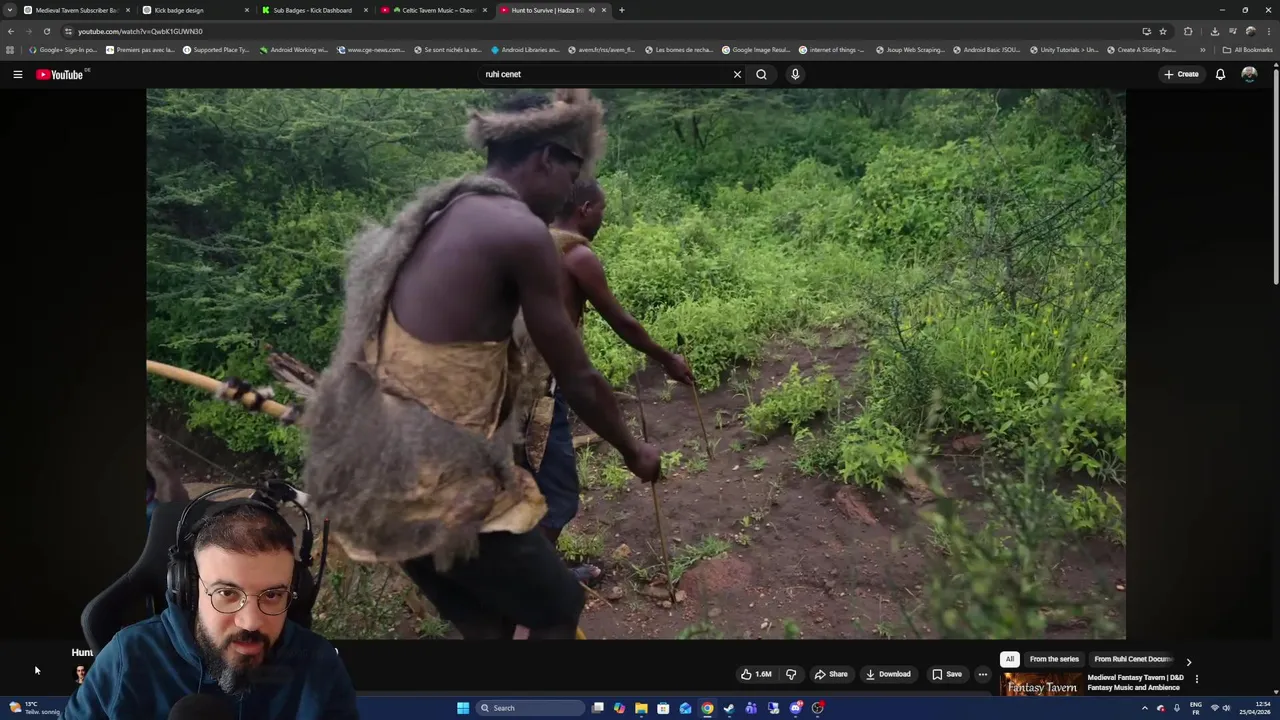The width and height of the screenshot is (1280, 720).
Task: Open the Google Image Result bookmark
Action: [756, 49]
